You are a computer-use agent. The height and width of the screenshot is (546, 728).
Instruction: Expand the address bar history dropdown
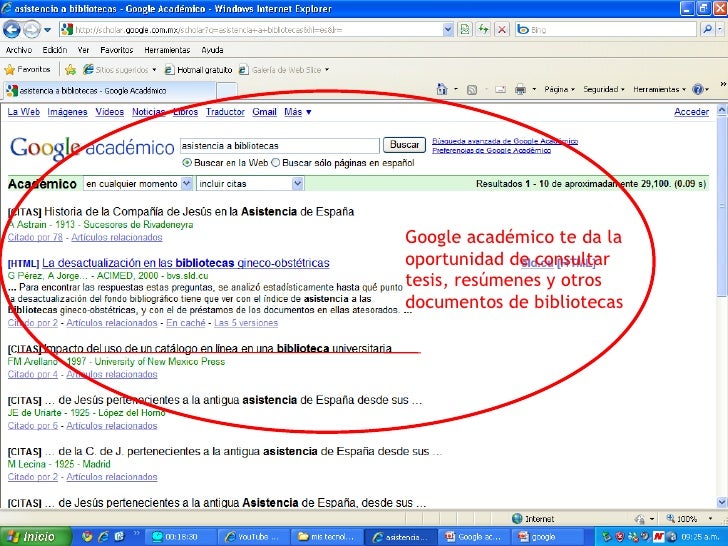[448, 30]
